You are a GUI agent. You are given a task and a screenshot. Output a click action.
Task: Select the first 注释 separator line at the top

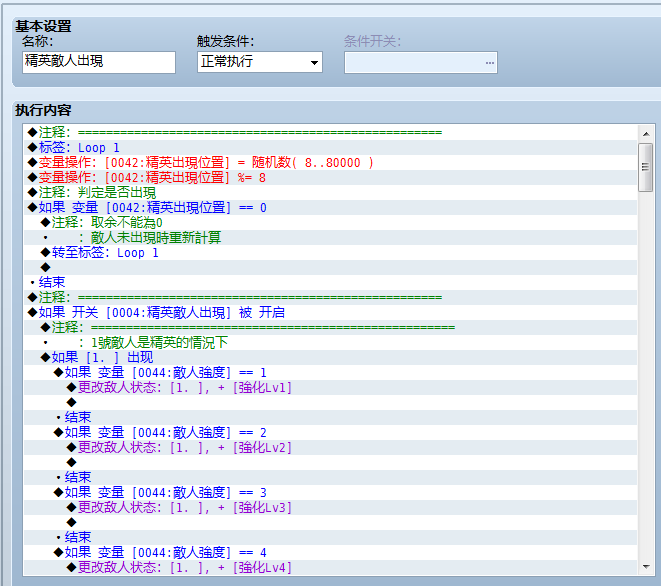pos(330,133)
